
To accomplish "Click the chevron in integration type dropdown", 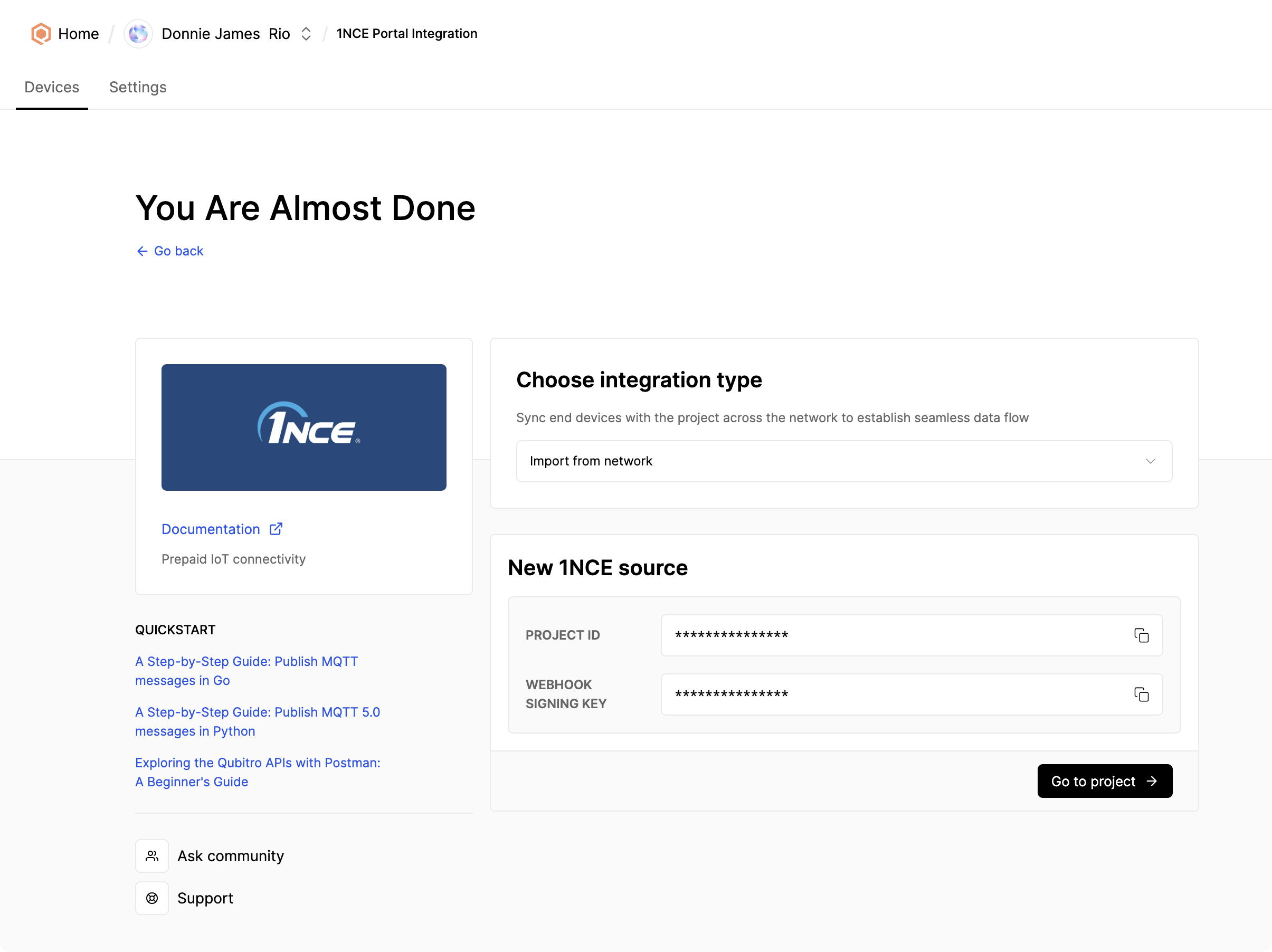I will 1150,461.
